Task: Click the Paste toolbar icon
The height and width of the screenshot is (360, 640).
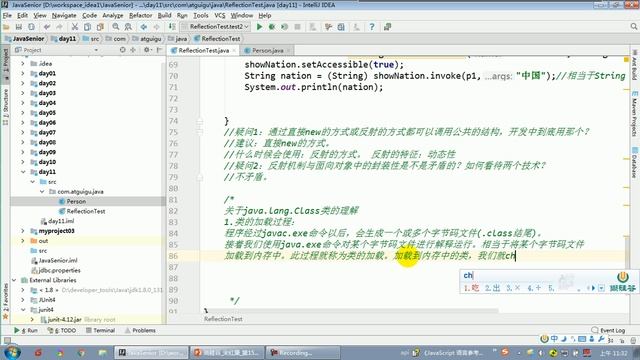Action: click(x=100, y=27)
